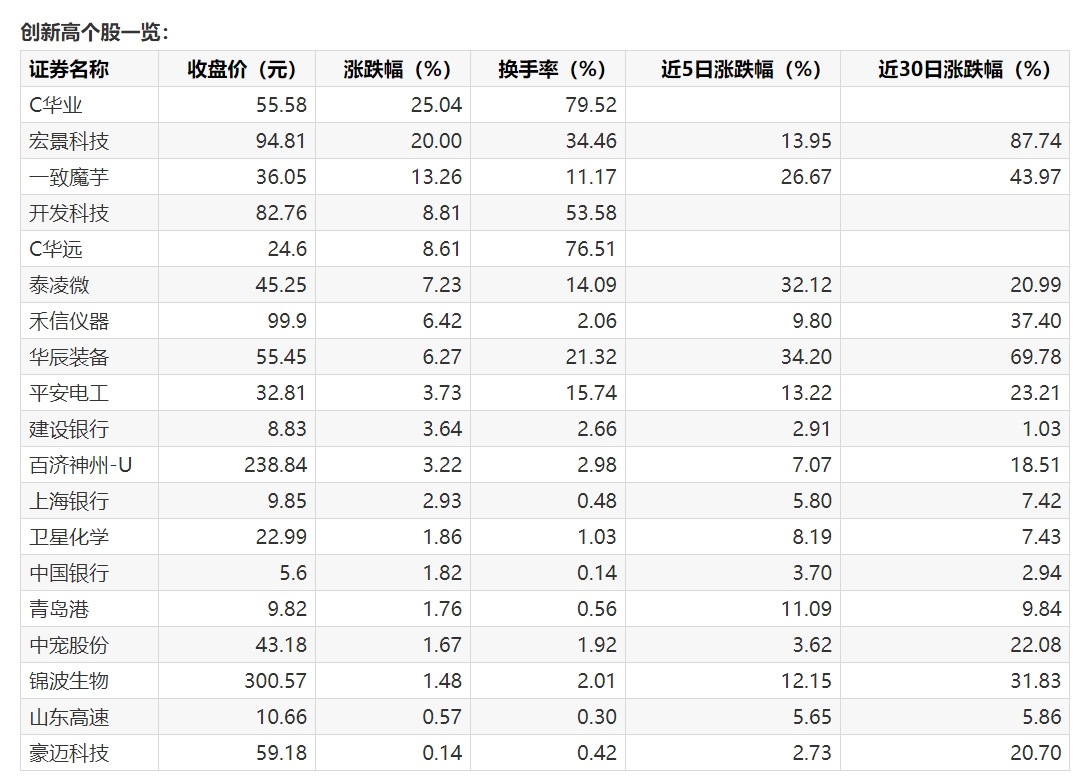Click 禾信仪器 closing price 99.9
The width and height of the screenshot is (1079, 781).
point(282,321)
